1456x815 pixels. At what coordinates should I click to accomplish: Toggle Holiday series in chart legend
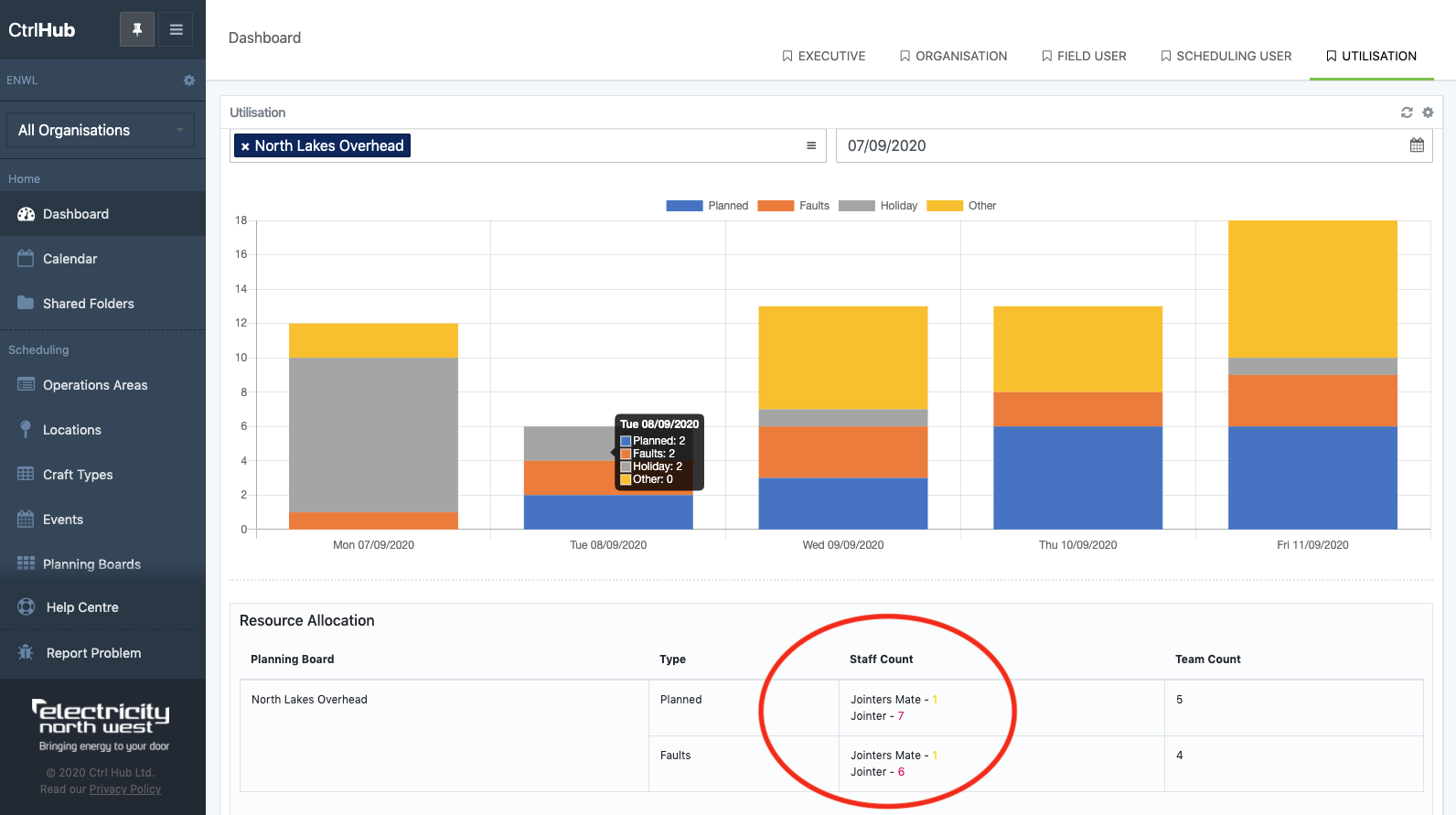coord(878,206)
